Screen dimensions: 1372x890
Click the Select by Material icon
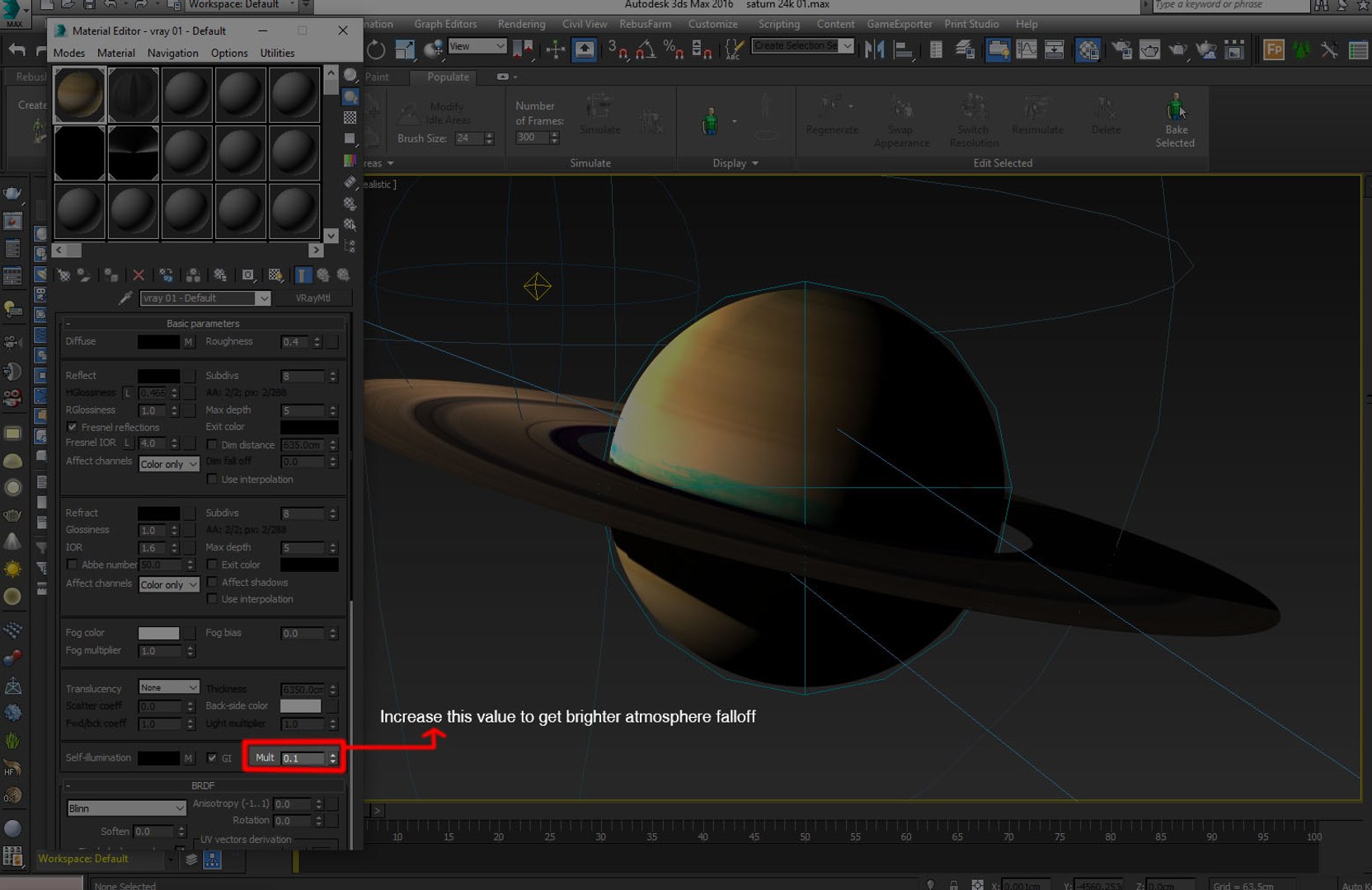pyautogui.click(x=350, y=224)
